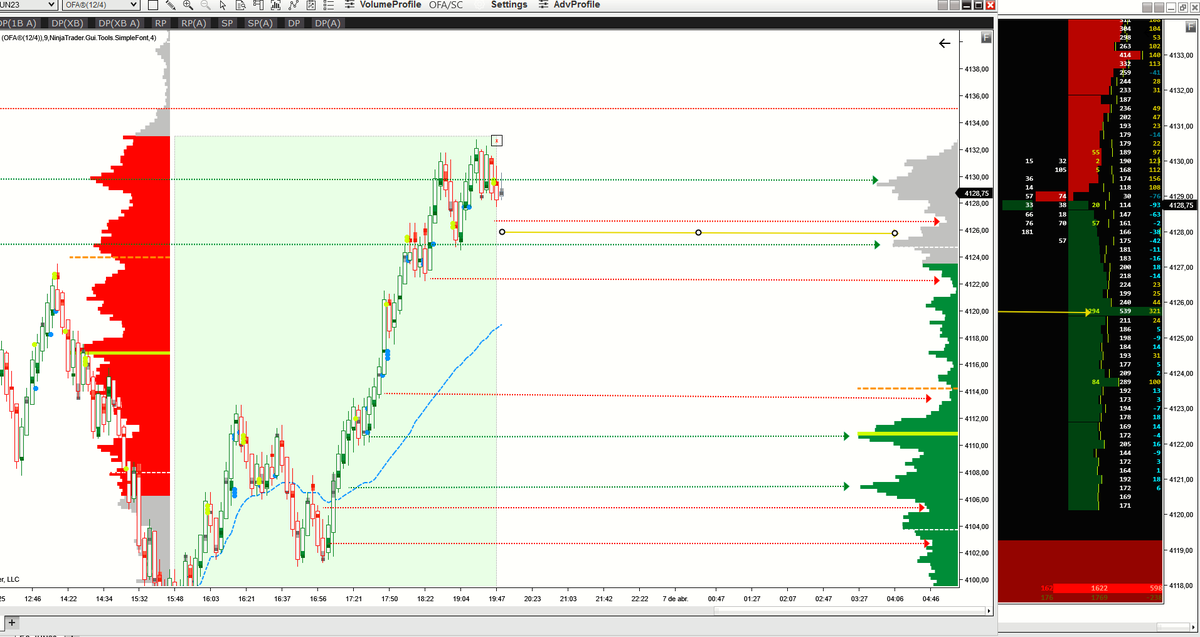Click the yellow POC bar in red profile
1200x637 pixels.
(127, 353)
